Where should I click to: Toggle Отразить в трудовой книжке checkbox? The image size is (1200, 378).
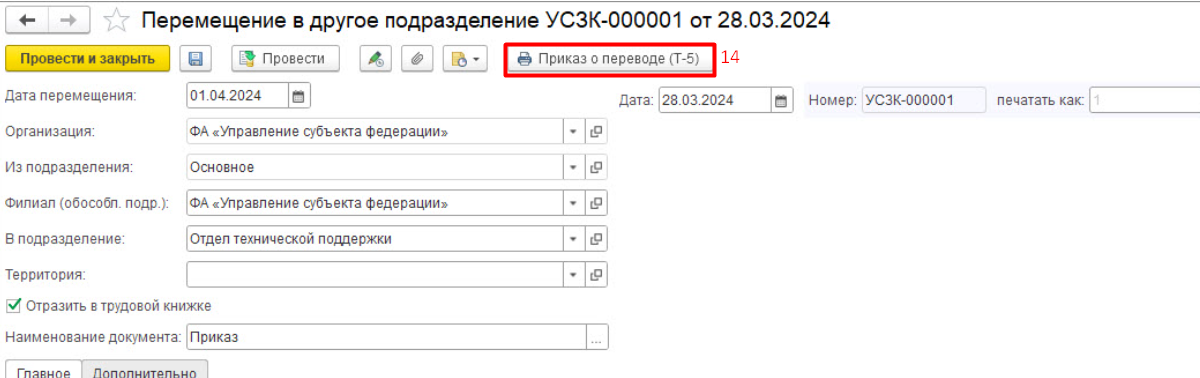tap(14, 306)
